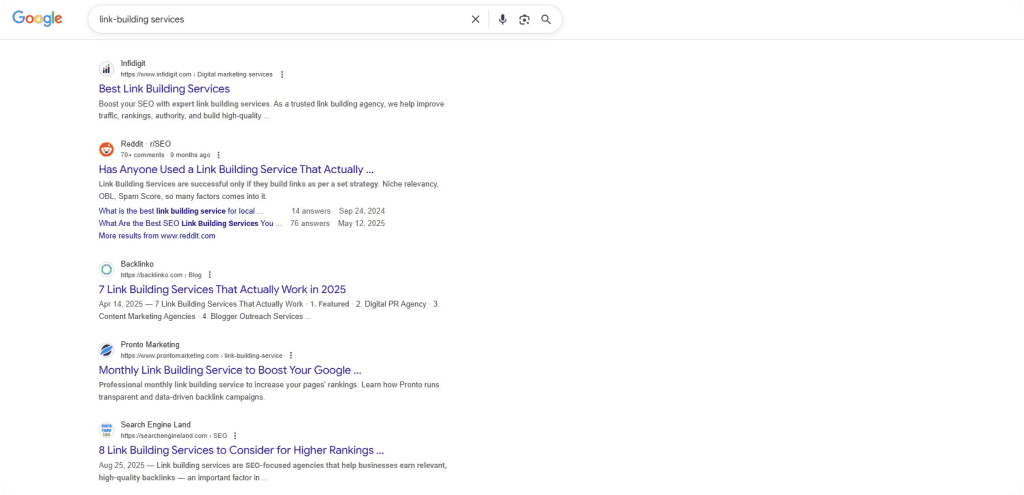Click More results from www.reddit.com
Screen dimensions: 1024x495
[x=157, y=236]
